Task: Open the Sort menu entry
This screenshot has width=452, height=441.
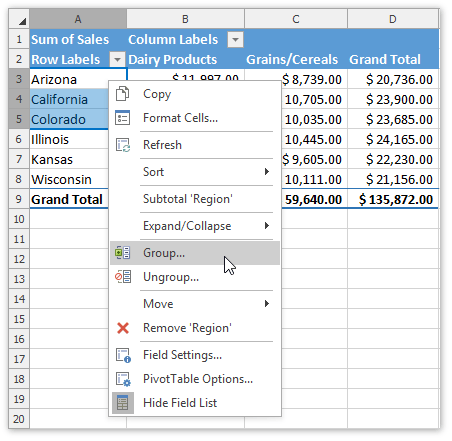Action: (x=195, y=172)
